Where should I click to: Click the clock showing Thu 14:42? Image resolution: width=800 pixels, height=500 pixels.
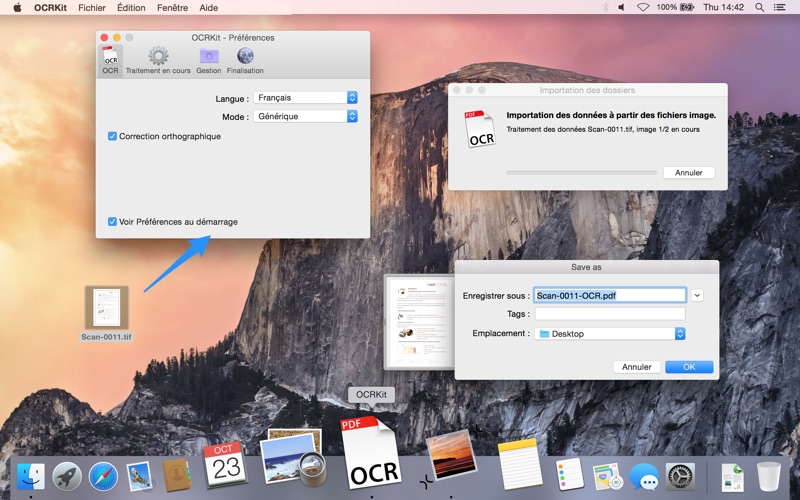pyautogui.click(x=723, y=7)
